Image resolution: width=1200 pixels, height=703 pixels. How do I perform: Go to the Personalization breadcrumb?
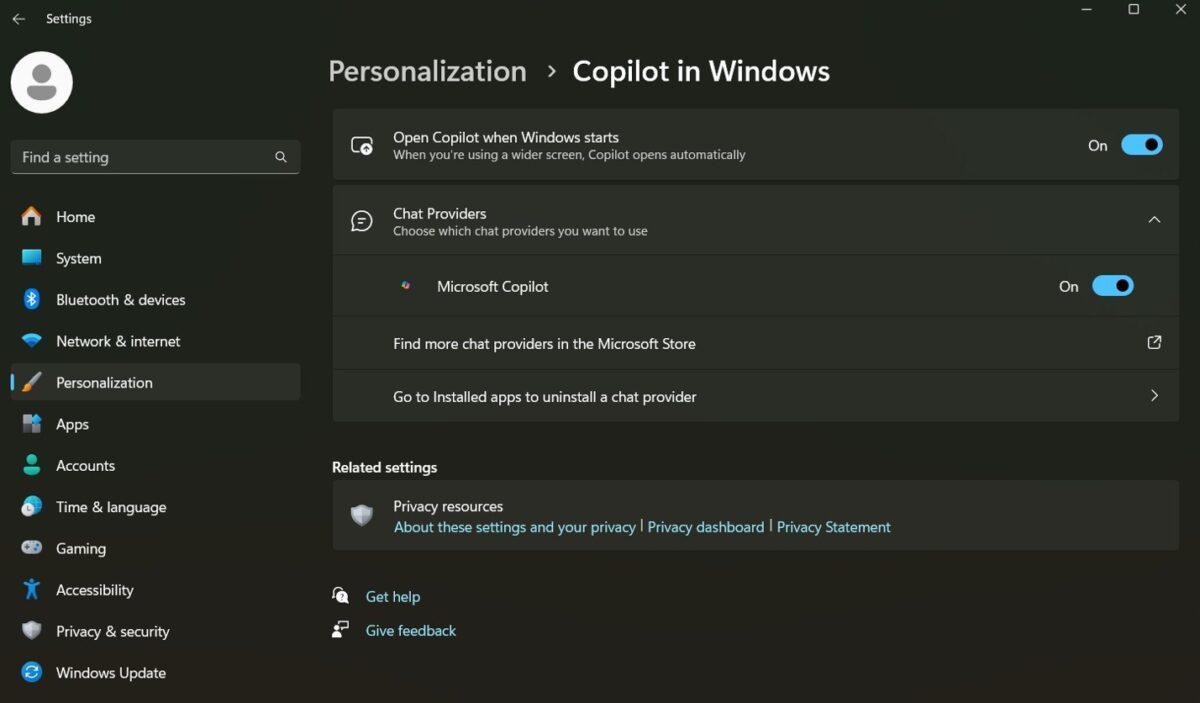[427, 72]
